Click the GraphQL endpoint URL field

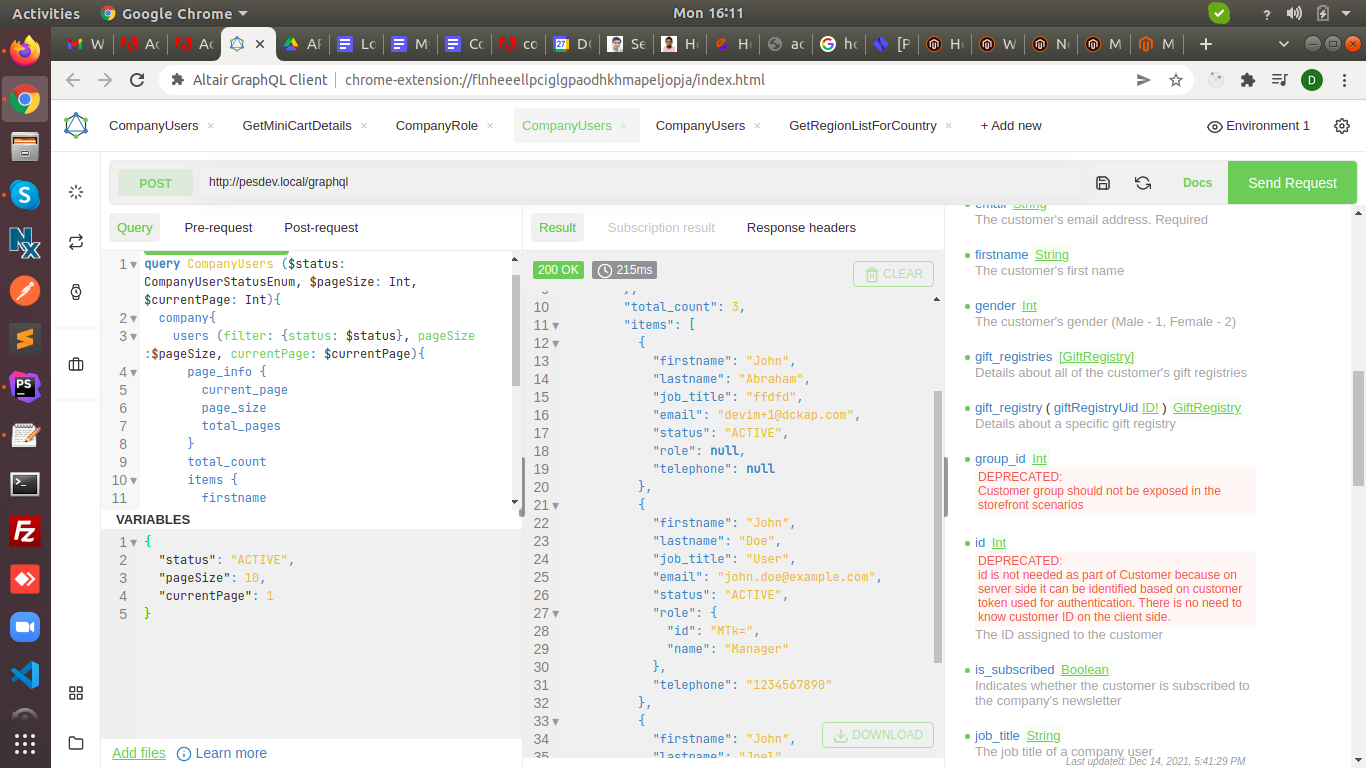[640, 183]
